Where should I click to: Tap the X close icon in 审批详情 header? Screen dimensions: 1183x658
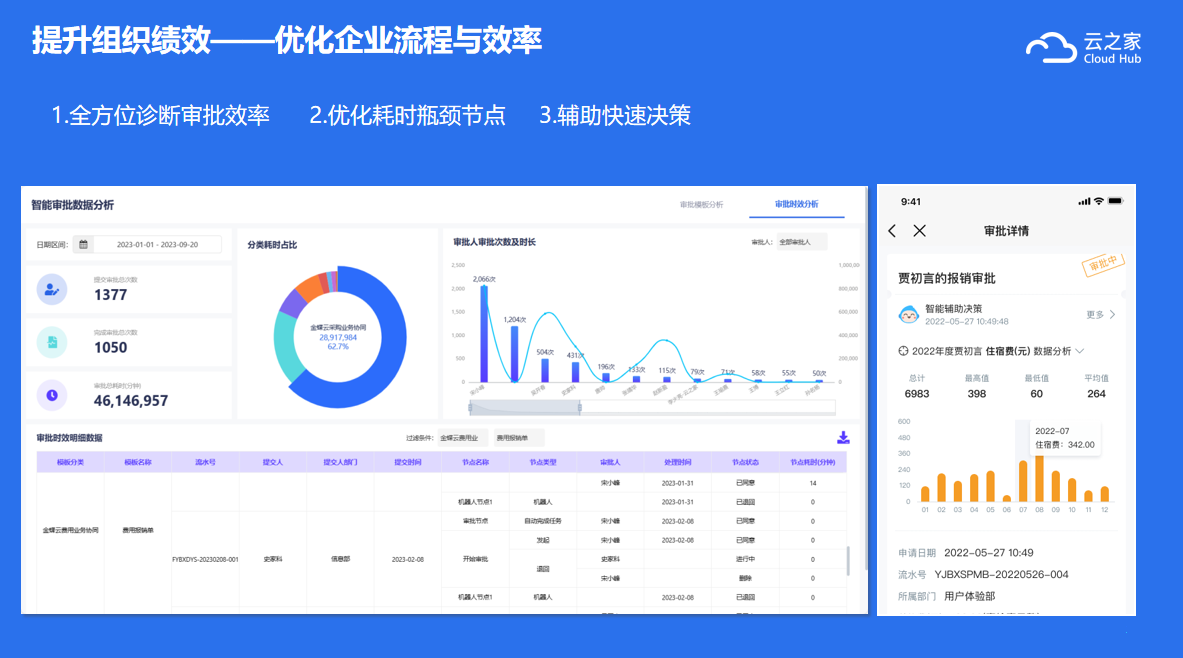(x=920, y=231)
